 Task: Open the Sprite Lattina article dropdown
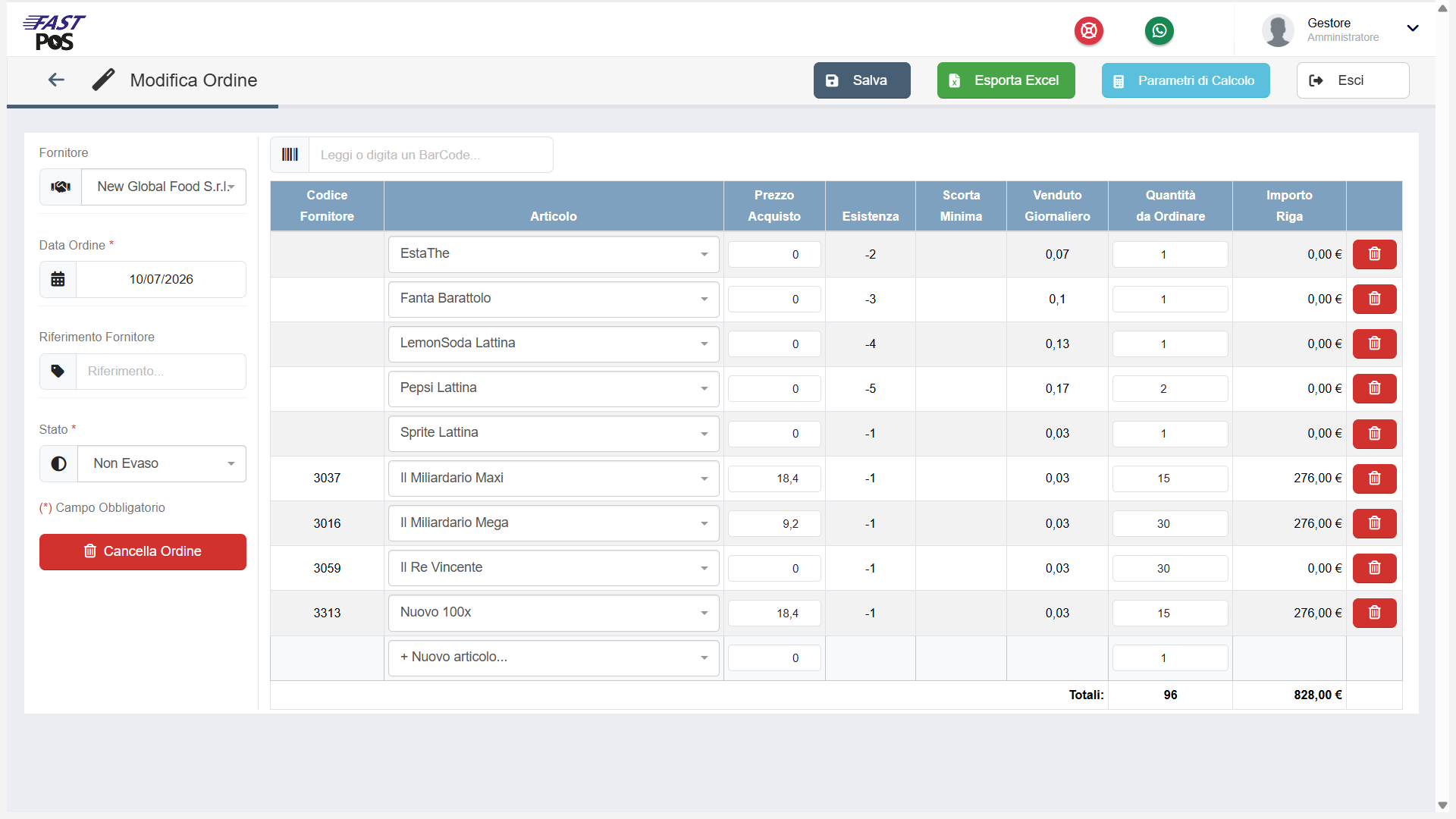coord(554,433)
